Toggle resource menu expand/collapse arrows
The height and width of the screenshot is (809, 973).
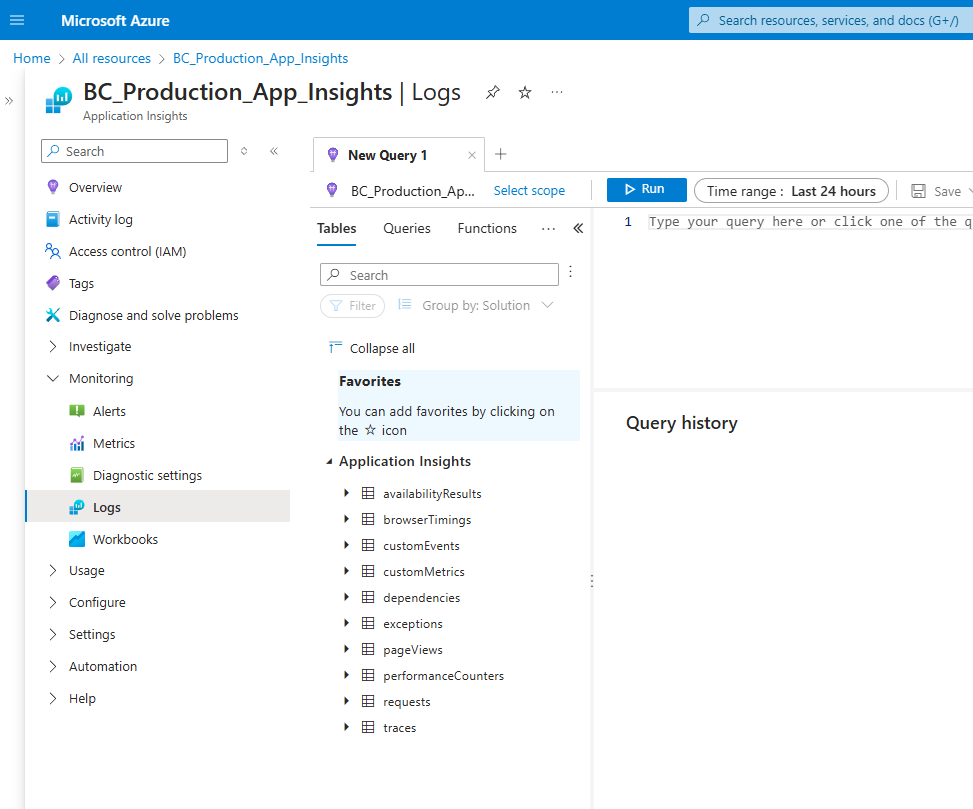[244, 151]
